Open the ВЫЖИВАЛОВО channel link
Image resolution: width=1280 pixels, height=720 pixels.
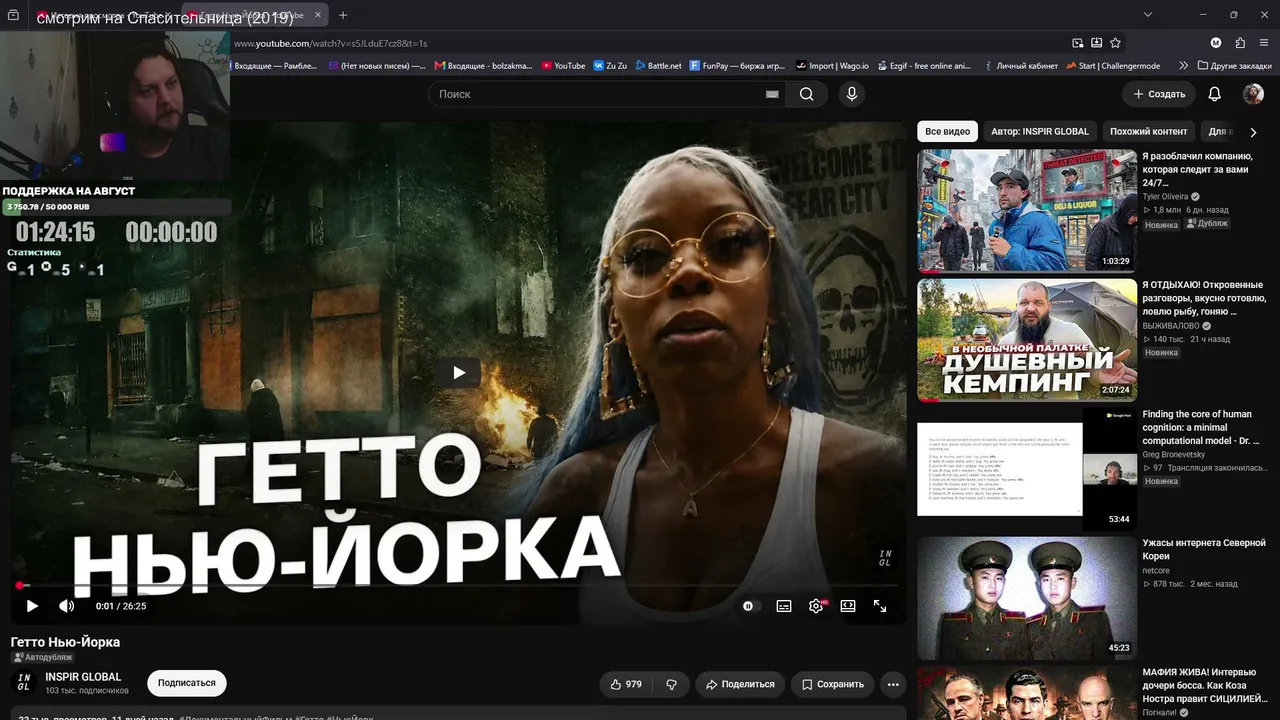(x=1170, y=326)
